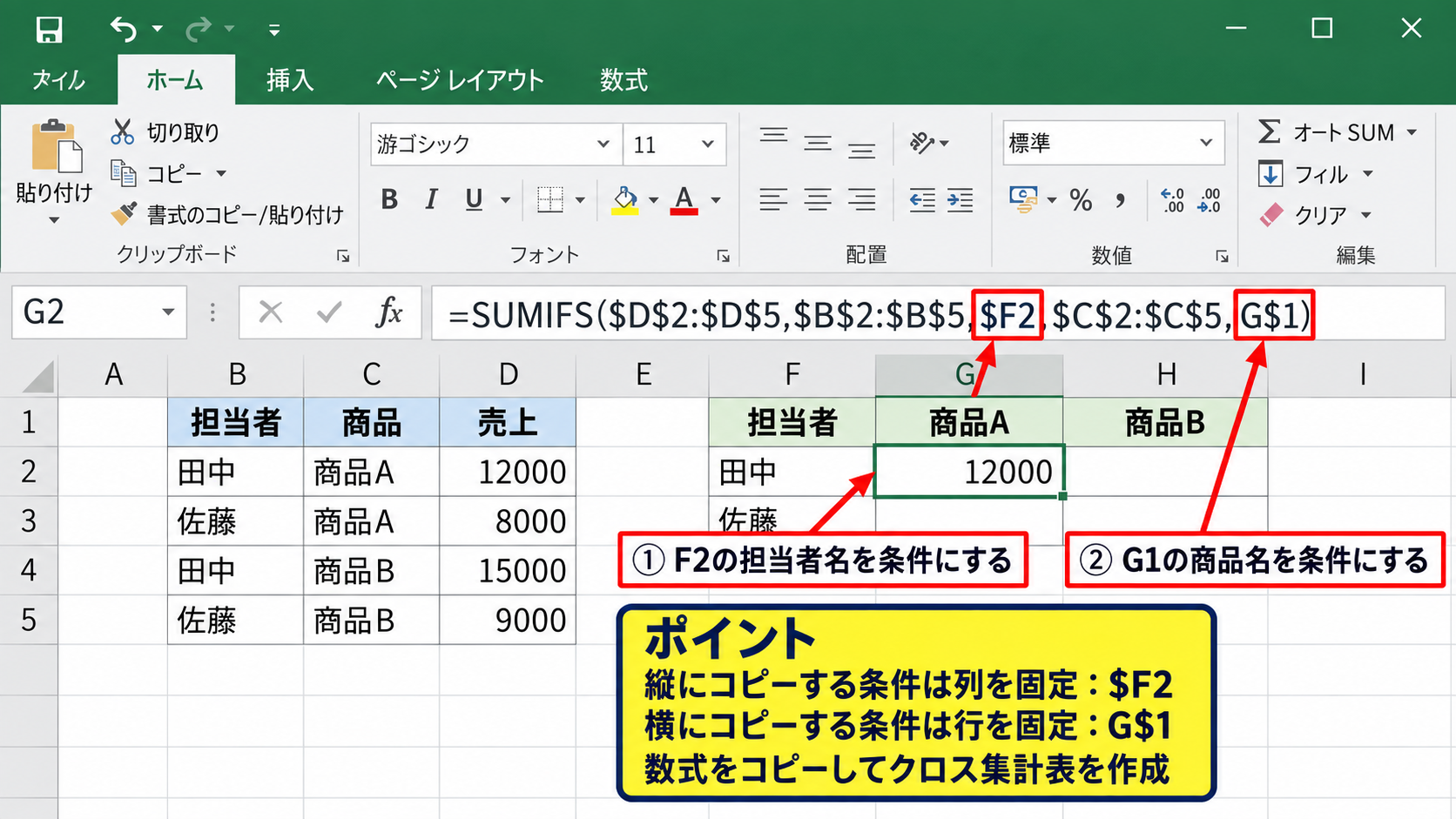The image size is (1456, 819).
Task: Open 数値 dialog launcher
Action: (x=1222, y=256)
